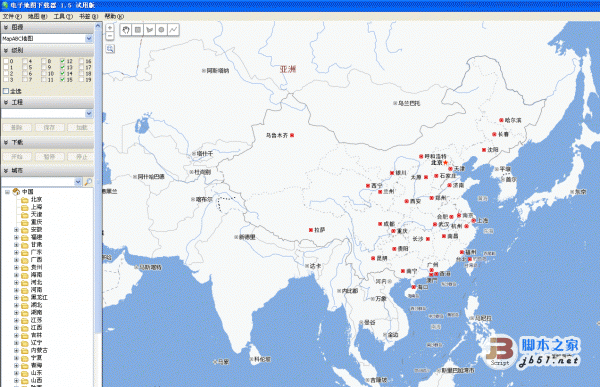Zoom in with the plus button
This screenshot has height=387, width=600.
(110, 28)
